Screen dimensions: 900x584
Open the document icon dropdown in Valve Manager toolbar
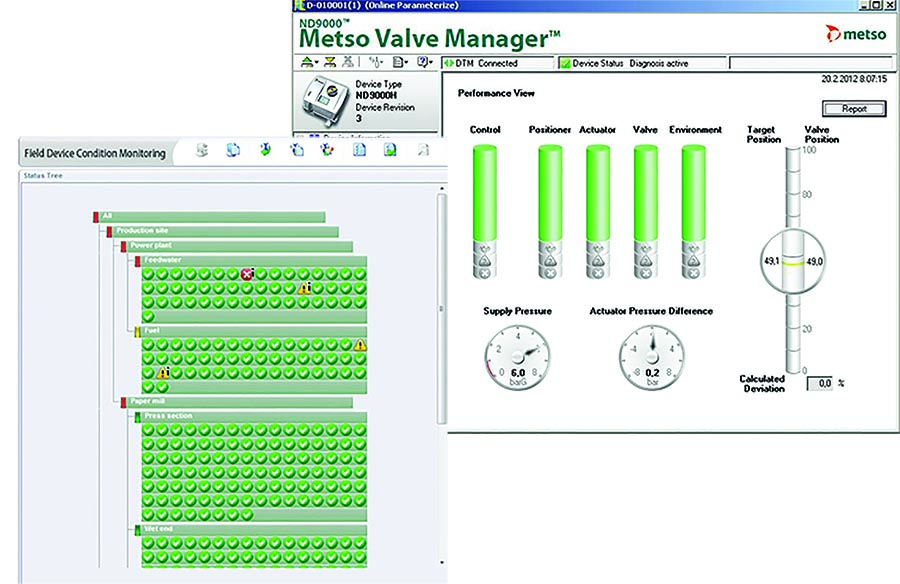[400, 63]
